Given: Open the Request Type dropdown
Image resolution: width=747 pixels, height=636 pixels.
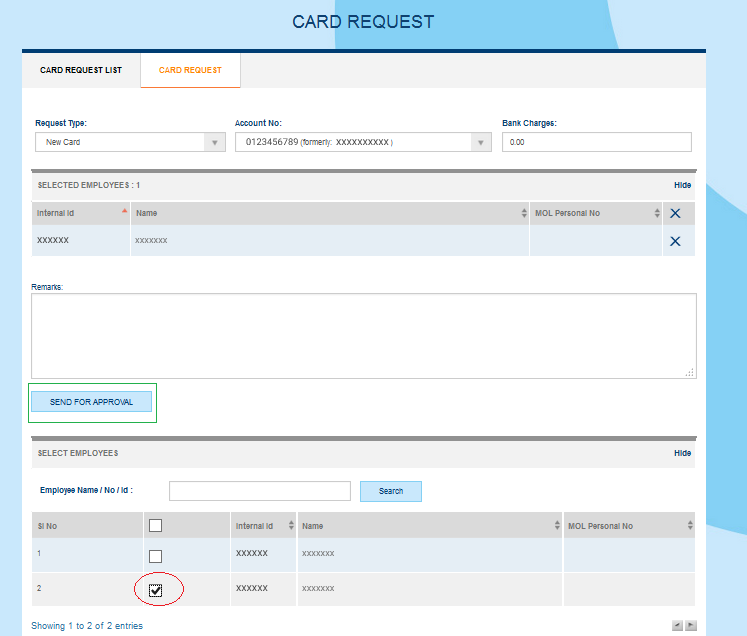Looking at the screenshot, I should pyautogui.click(x=130, y=143).
